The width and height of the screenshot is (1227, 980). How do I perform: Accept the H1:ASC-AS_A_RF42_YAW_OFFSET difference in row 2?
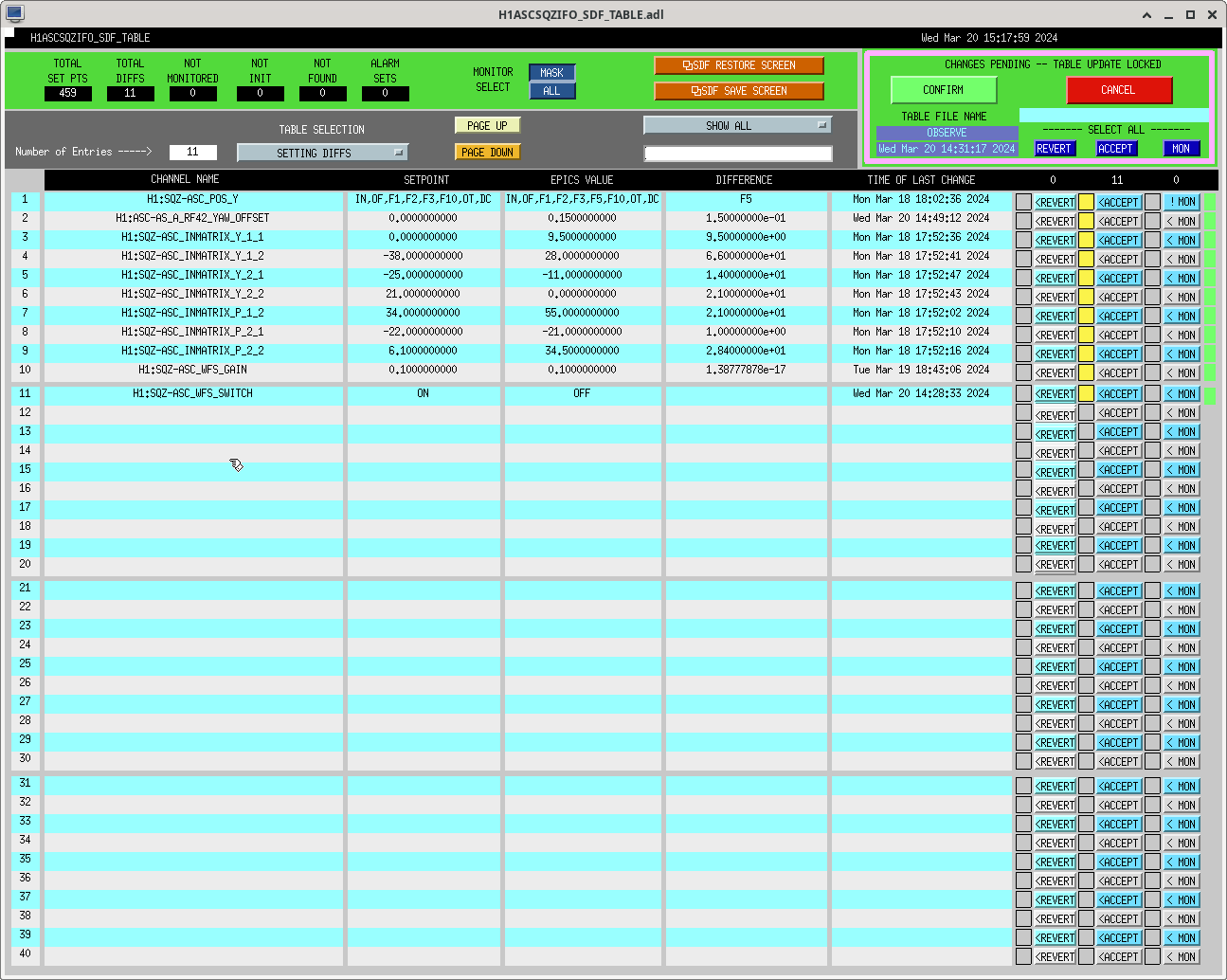click(1118, 221)
